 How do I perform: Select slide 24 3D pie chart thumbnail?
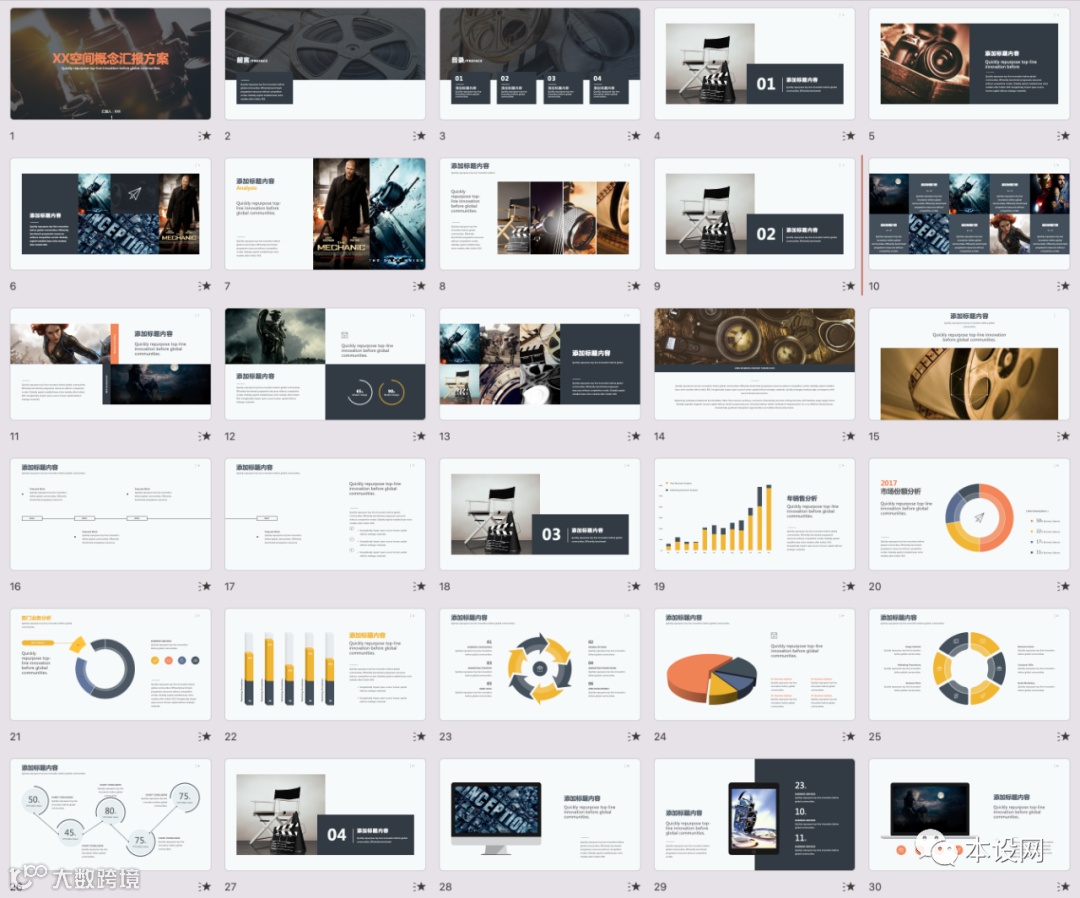pyautogui.click(x=754, y=664)
